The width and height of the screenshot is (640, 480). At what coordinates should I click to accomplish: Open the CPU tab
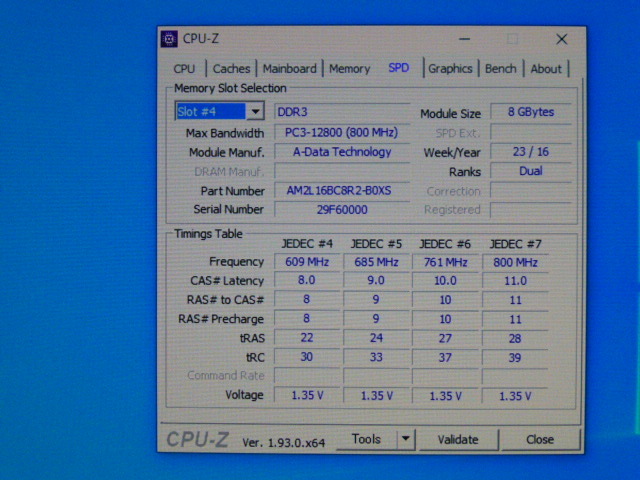(184, 69)
